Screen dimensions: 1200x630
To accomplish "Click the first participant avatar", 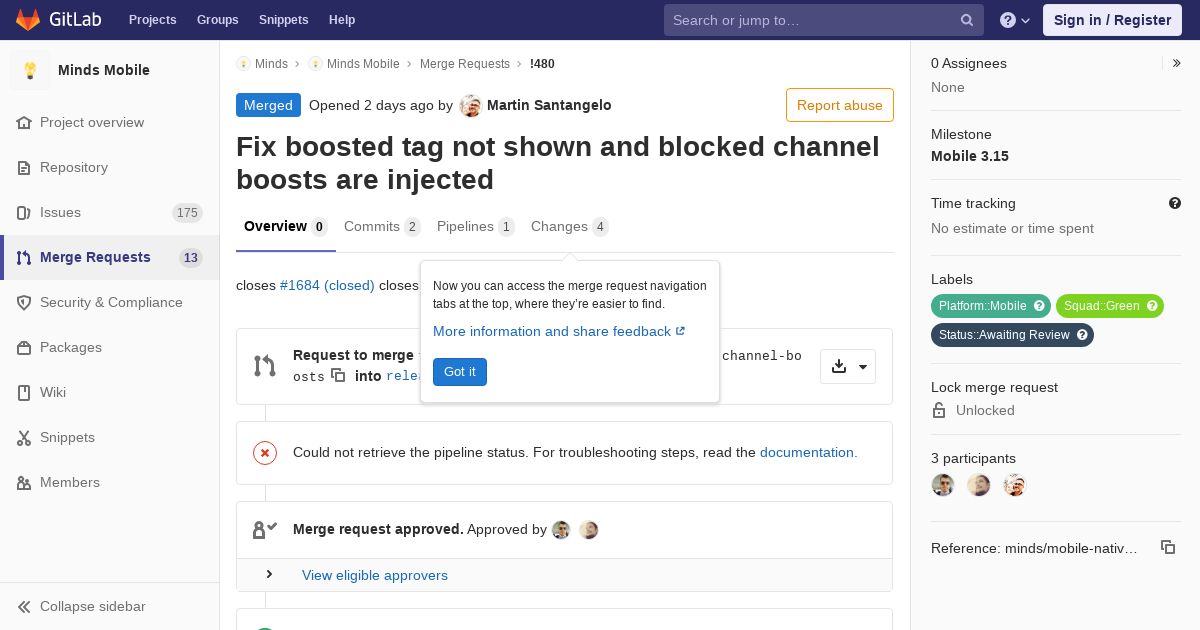I will tap(943, 485).
